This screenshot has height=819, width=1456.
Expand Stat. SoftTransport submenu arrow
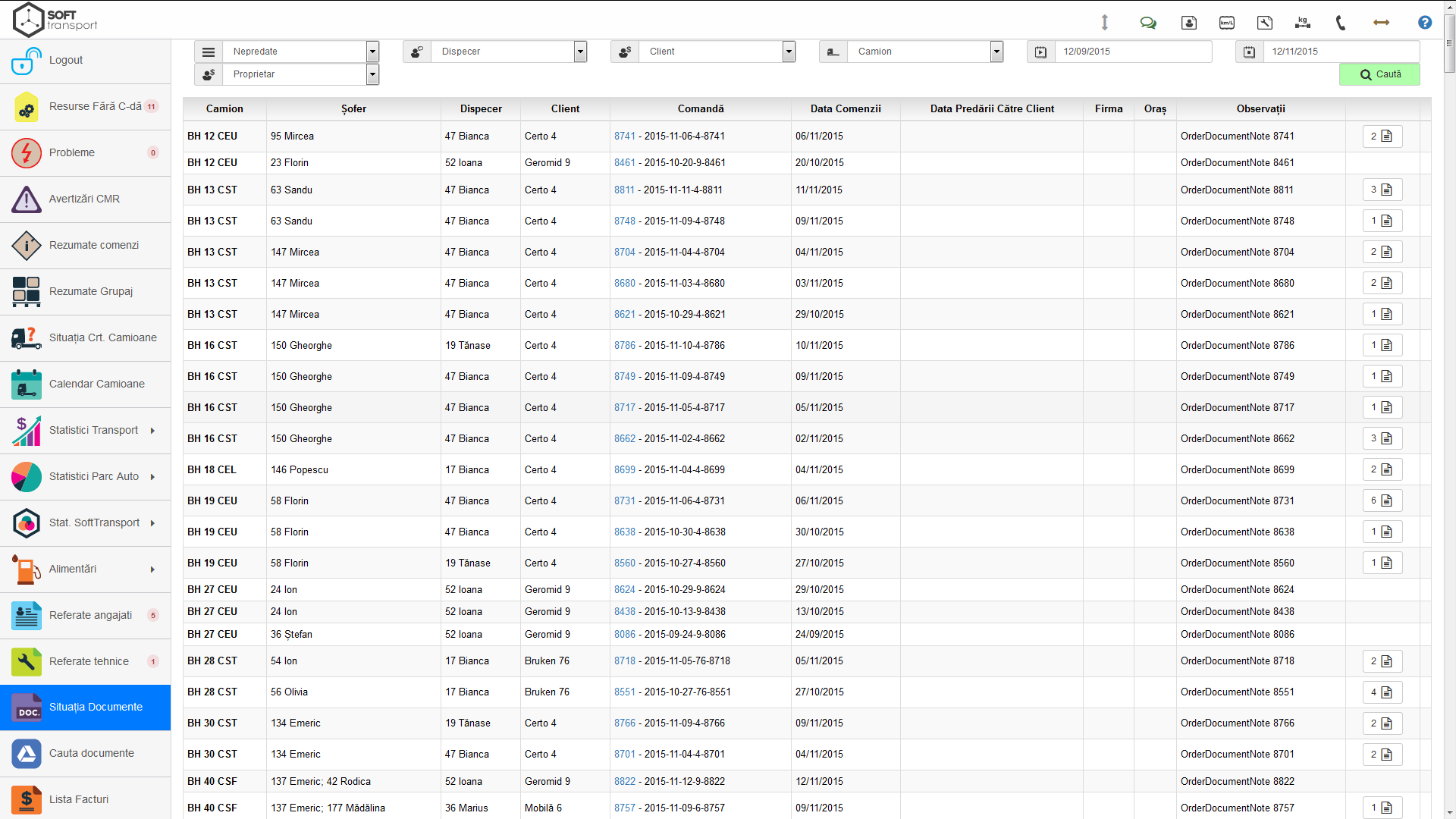point(152,523)
